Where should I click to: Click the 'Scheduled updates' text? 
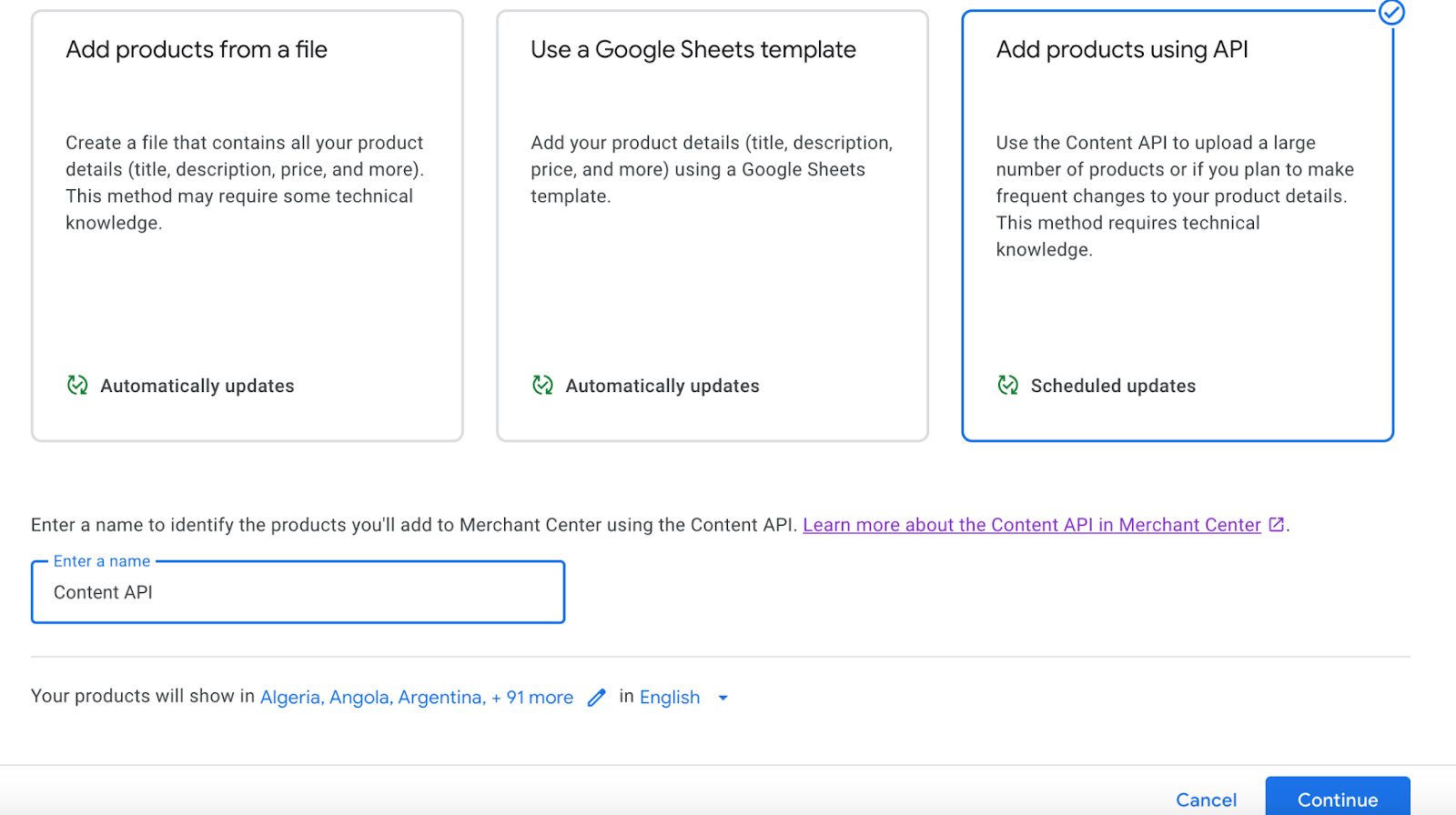coord(1113,386)
